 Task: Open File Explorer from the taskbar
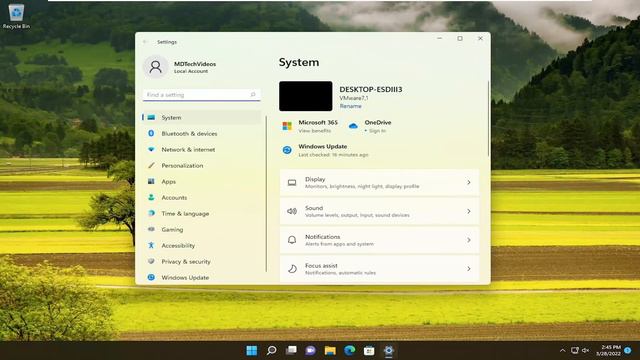tap(330, 350)
